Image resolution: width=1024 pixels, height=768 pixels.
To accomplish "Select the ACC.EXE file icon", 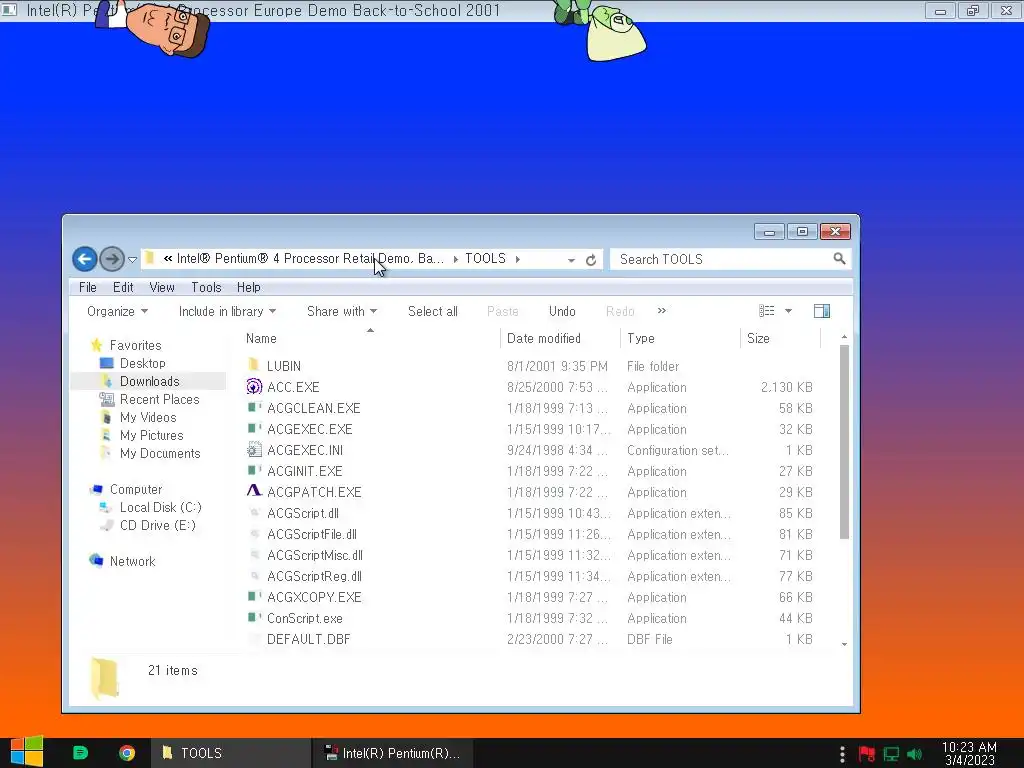I will tap(254, 387).
